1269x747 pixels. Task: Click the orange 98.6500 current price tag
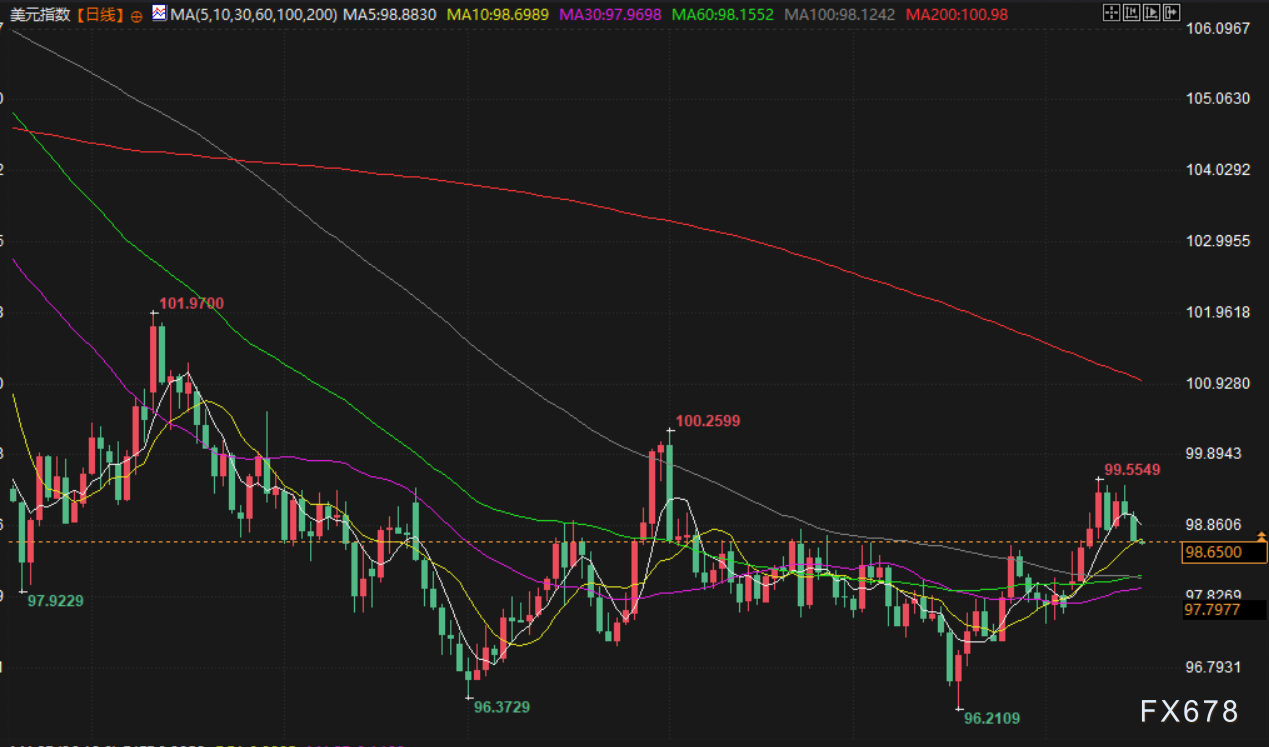[x=1212, y=552]
